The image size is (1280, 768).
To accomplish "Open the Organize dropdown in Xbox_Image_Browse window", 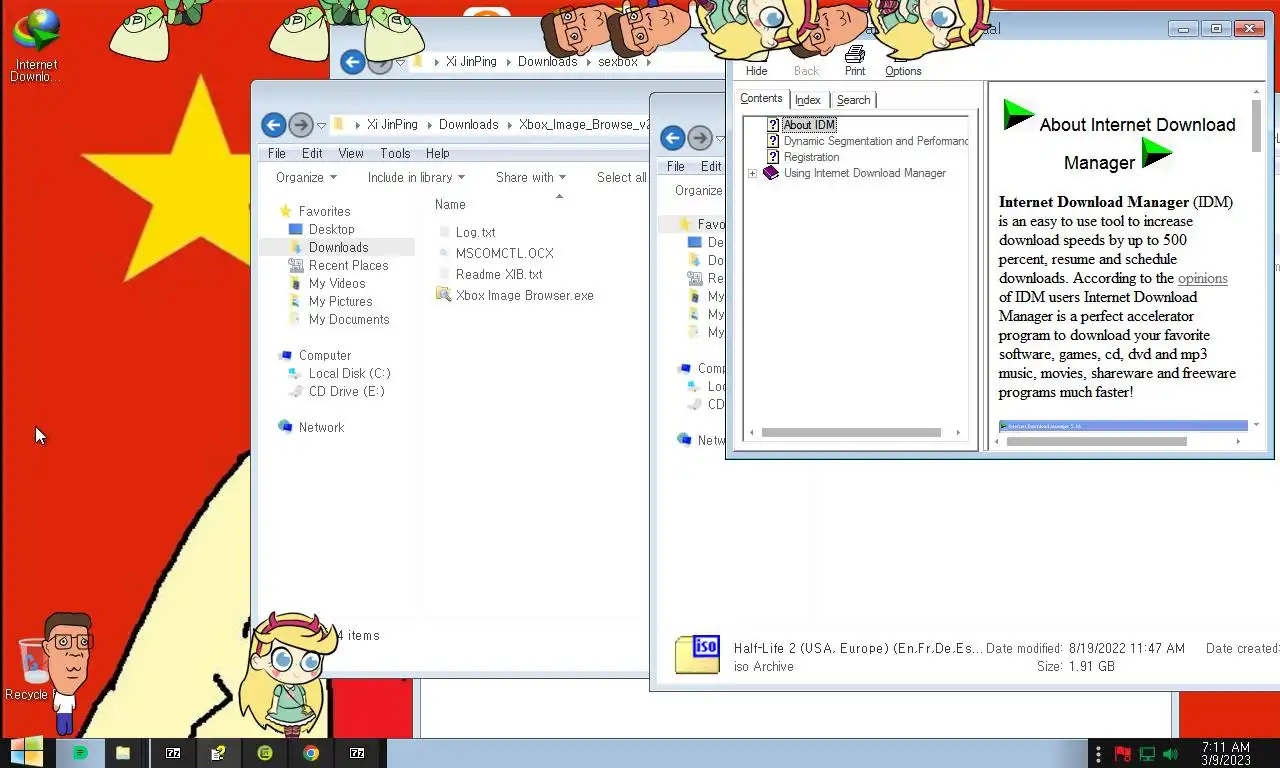I will 306,178.
